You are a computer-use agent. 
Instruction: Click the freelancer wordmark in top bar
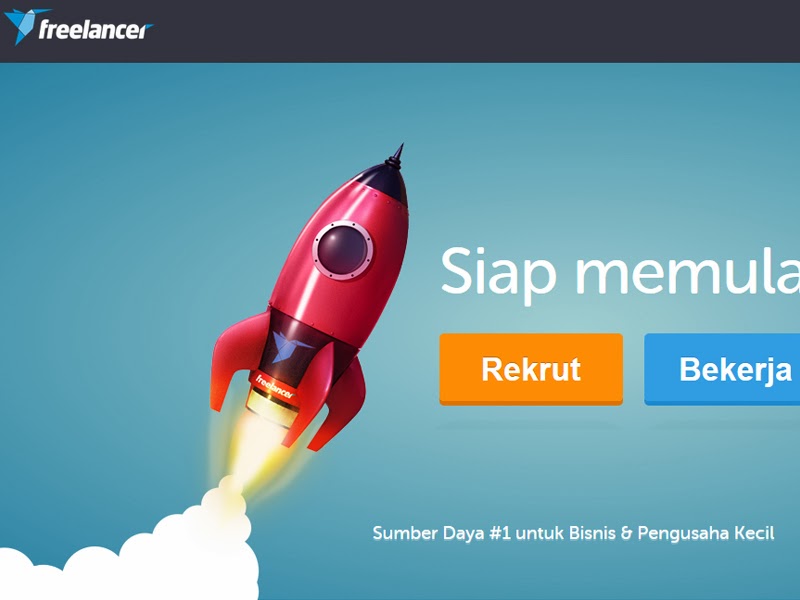(95, 30)
